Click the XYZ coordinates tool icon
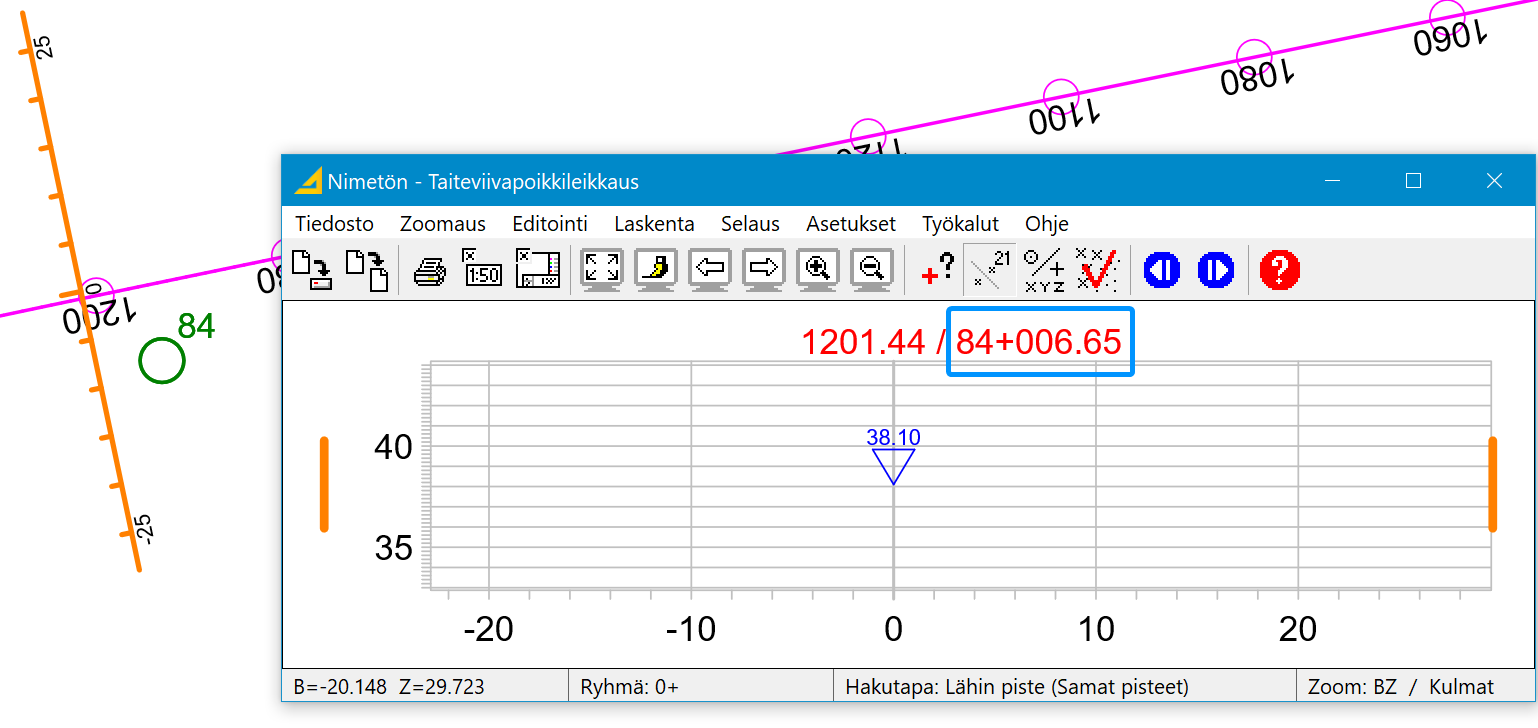Image resolution: width=1538 pixels, height=728 pixels. (x=1044, y=270)
